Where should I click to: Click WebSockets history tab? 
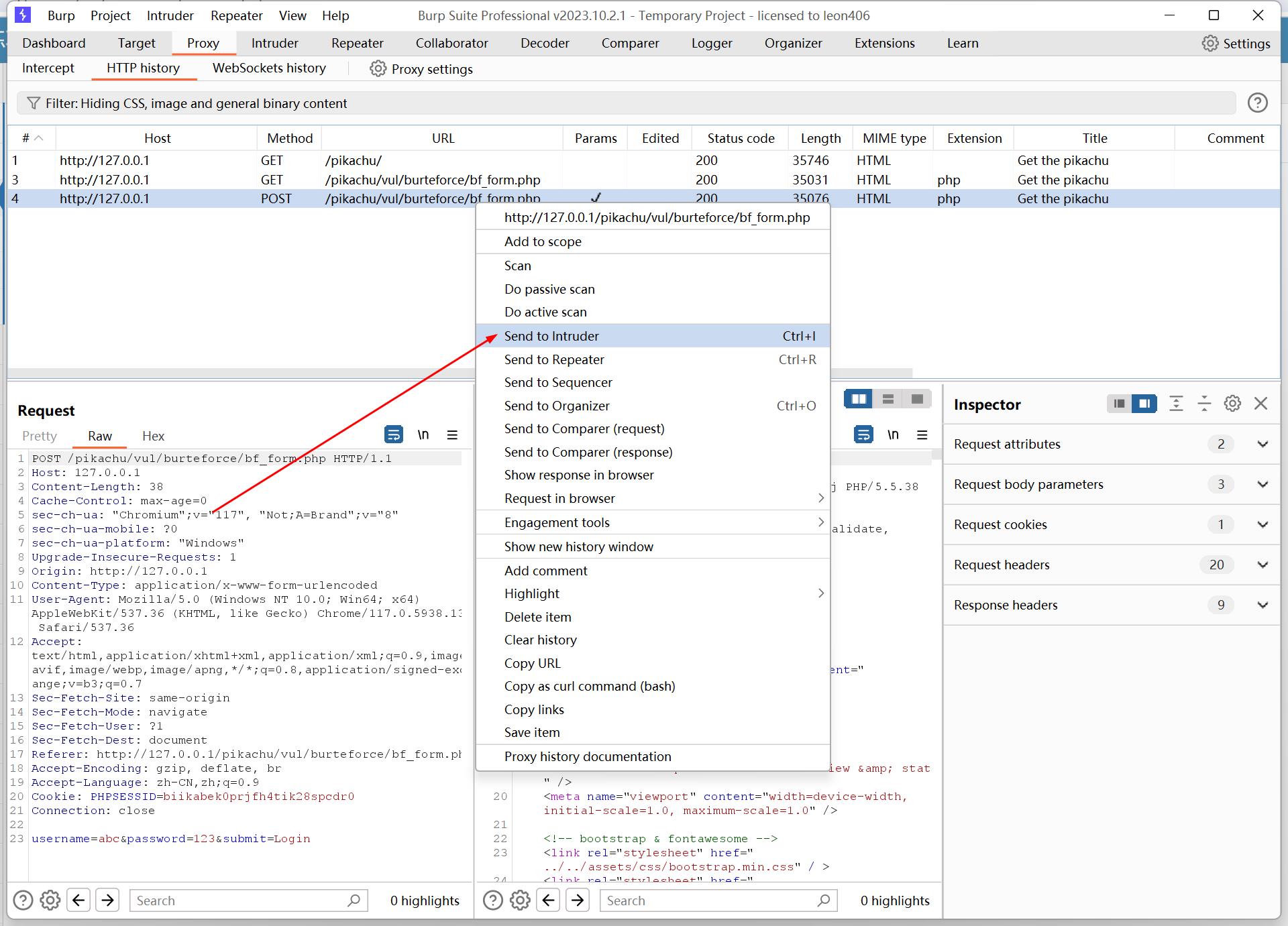pos(270,69)
